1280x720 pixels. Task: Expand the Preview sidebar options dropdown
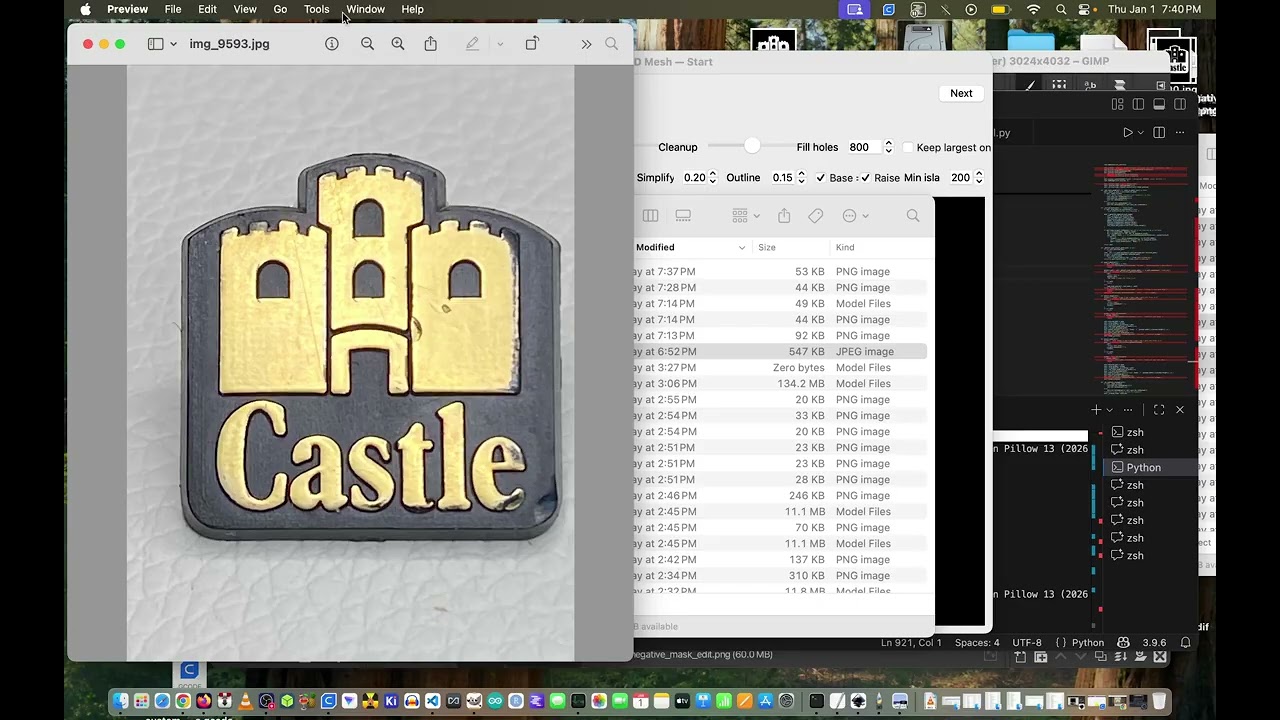[173, 44]
